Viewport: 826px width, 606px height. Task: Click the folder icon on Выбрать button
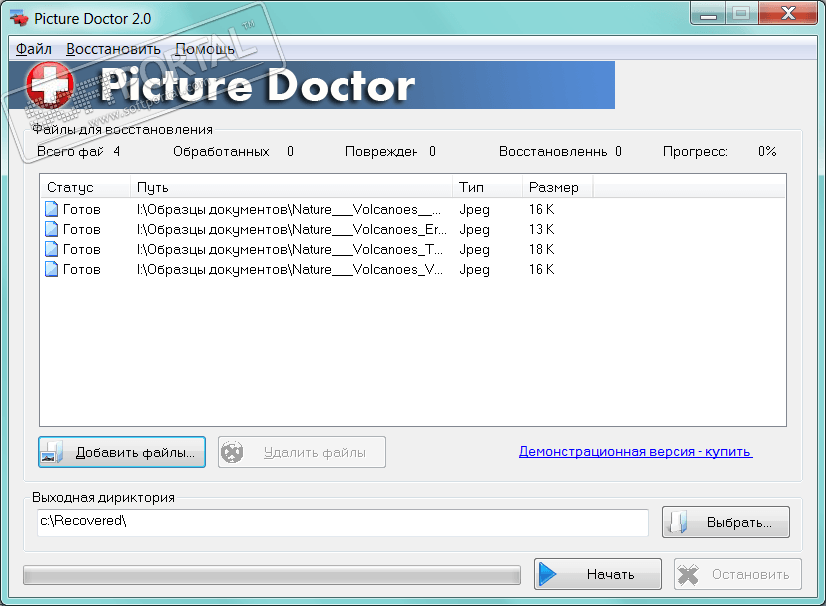click(678, 522)
